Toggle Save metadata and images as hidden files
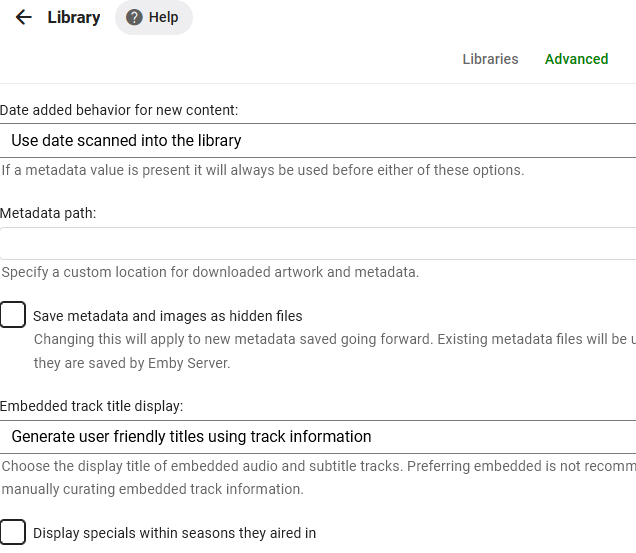 coord(13,315)
